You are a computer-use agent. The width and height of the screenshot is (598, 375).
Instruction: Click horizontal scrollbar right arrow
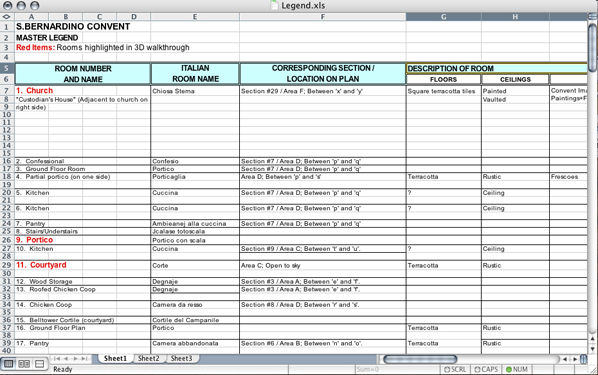pos(575,359)
